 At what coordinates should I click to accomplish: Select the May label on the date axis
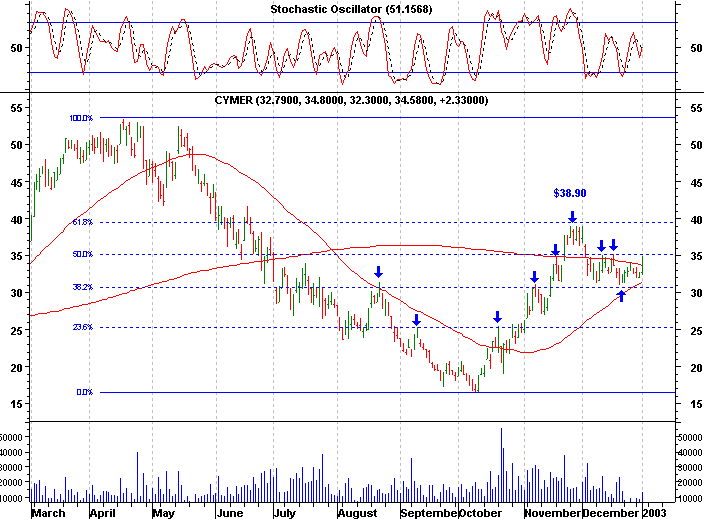click(163, 513)
